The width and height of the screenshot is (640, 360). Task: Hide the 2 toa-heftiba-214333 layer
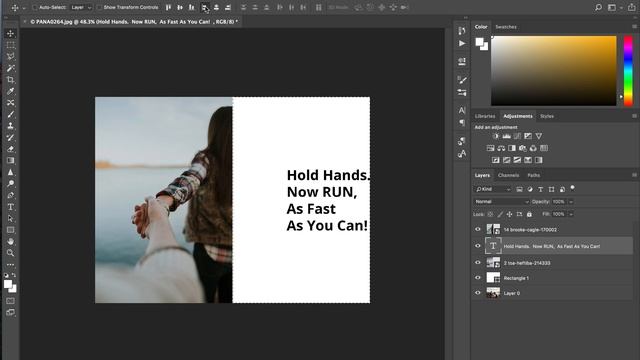pyautogui.click(x=478, y=263)
